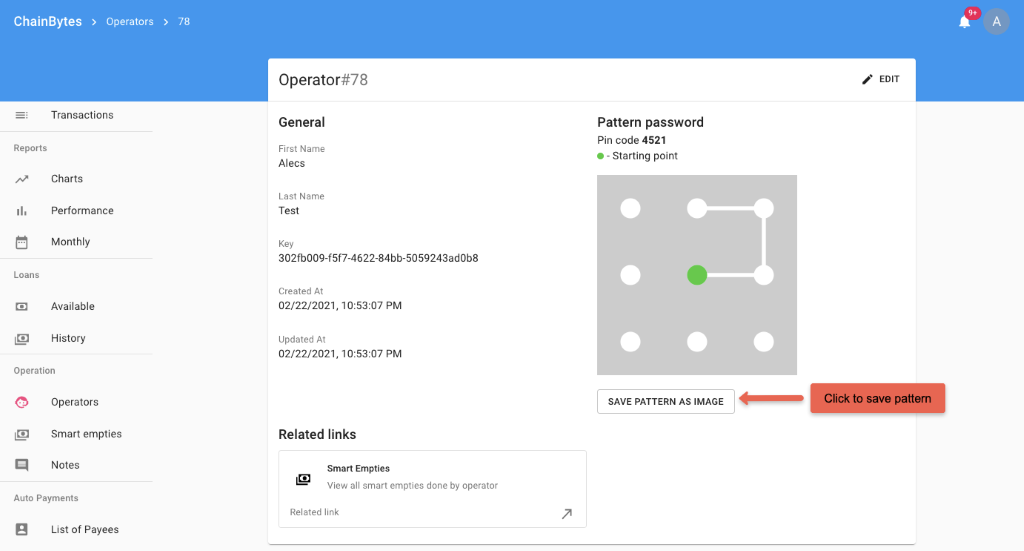Open the related link arrow icon

tap(567, 514)
